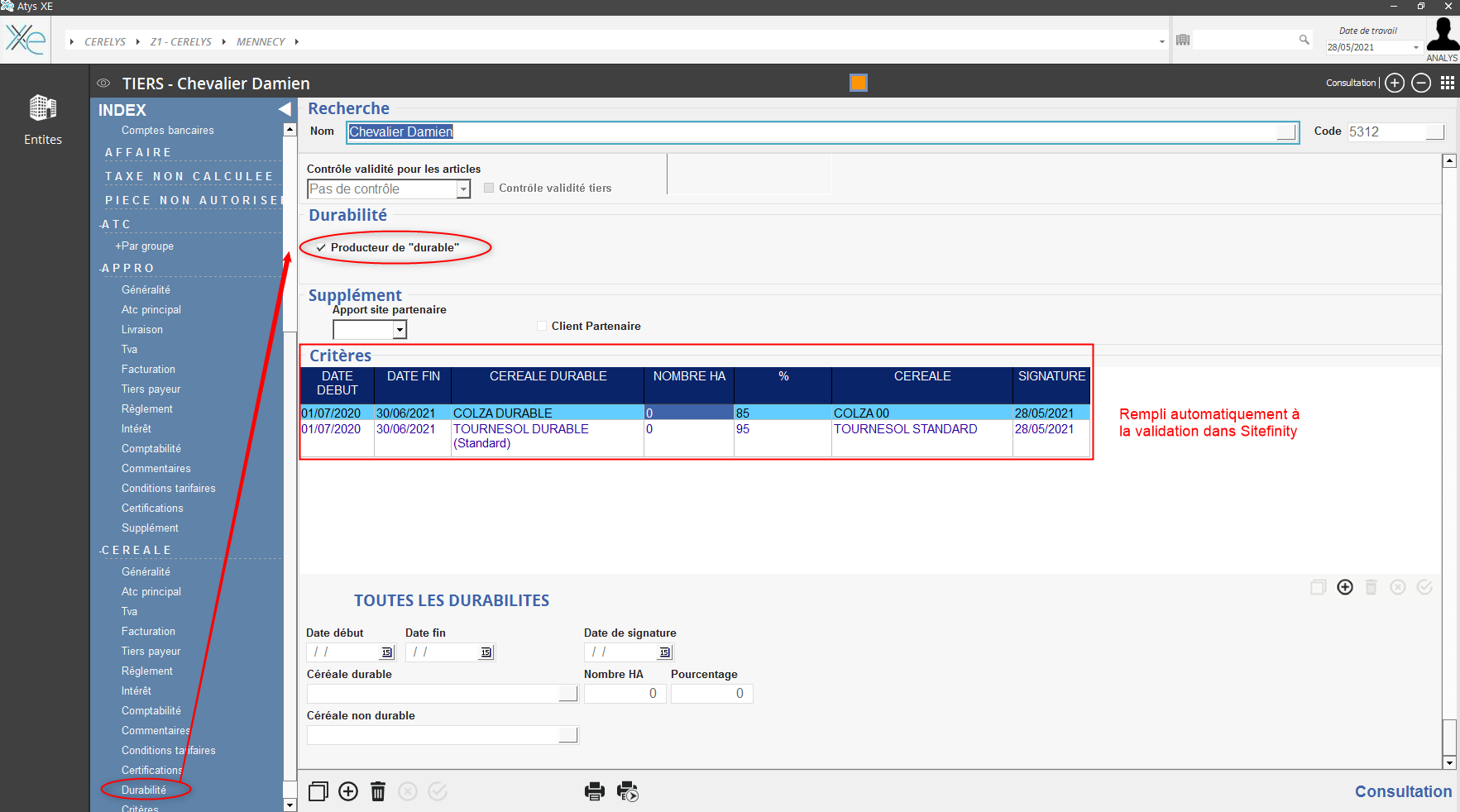Click the ANALYS user profile icon

click(x=1442, y=36)
